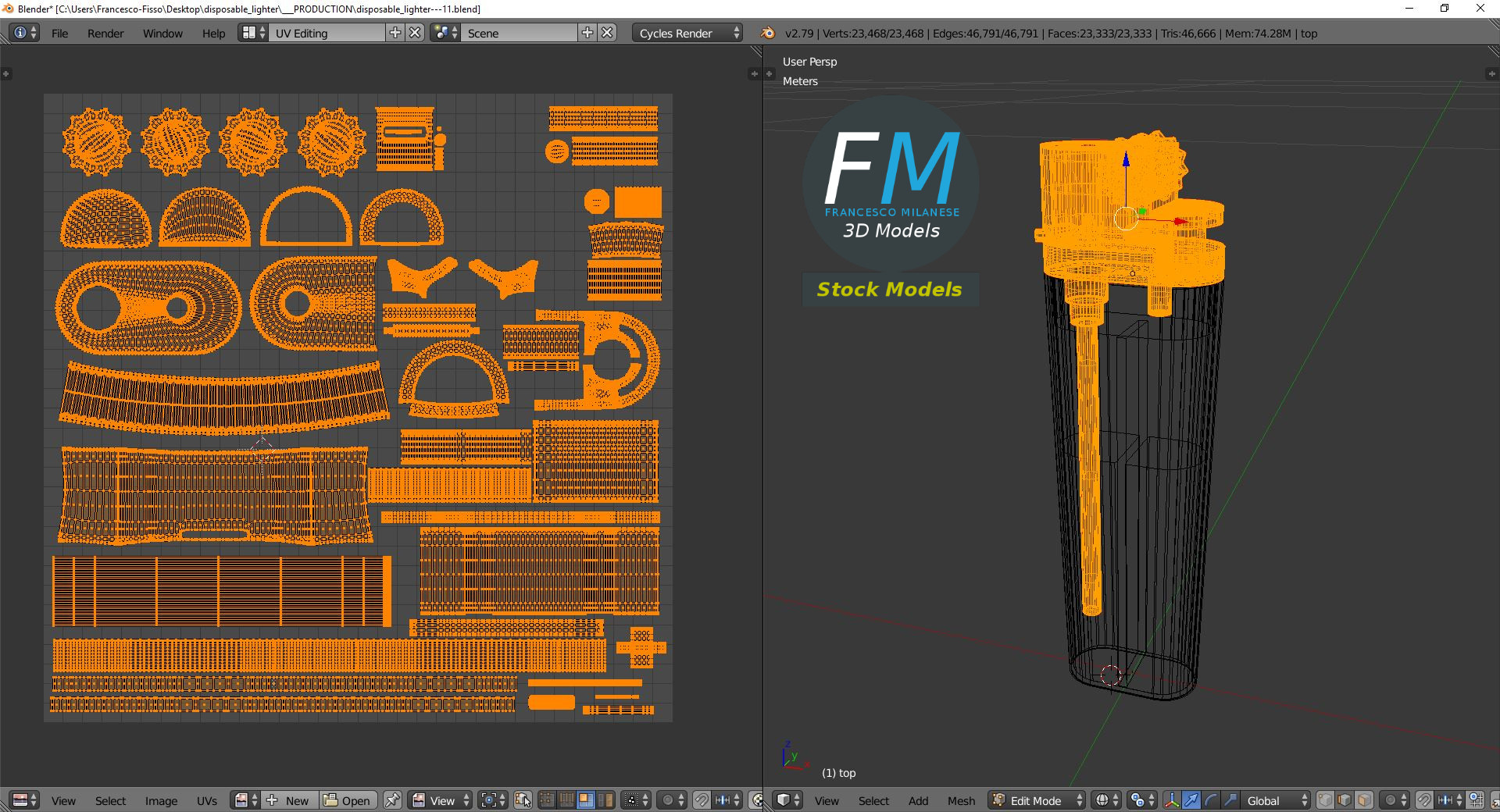Toggle 3D manipulator visibility
1500x812 pixels.
point(1172,800)
